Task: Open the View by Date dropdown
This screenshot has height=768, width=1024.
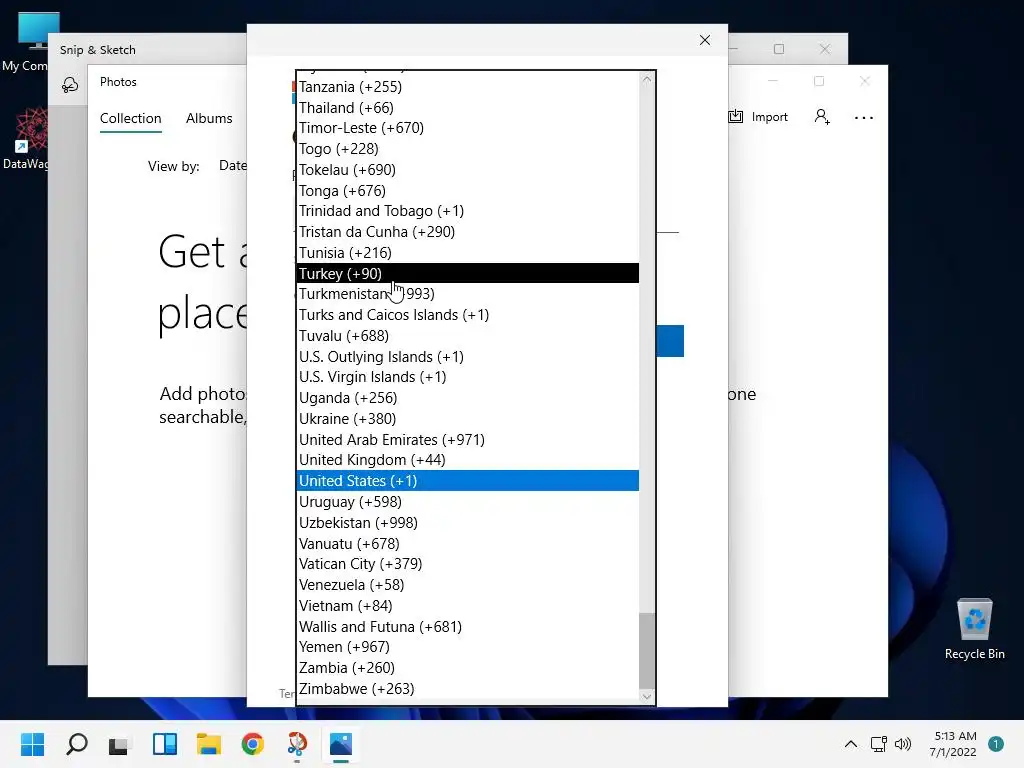Action: pos(232,166)
